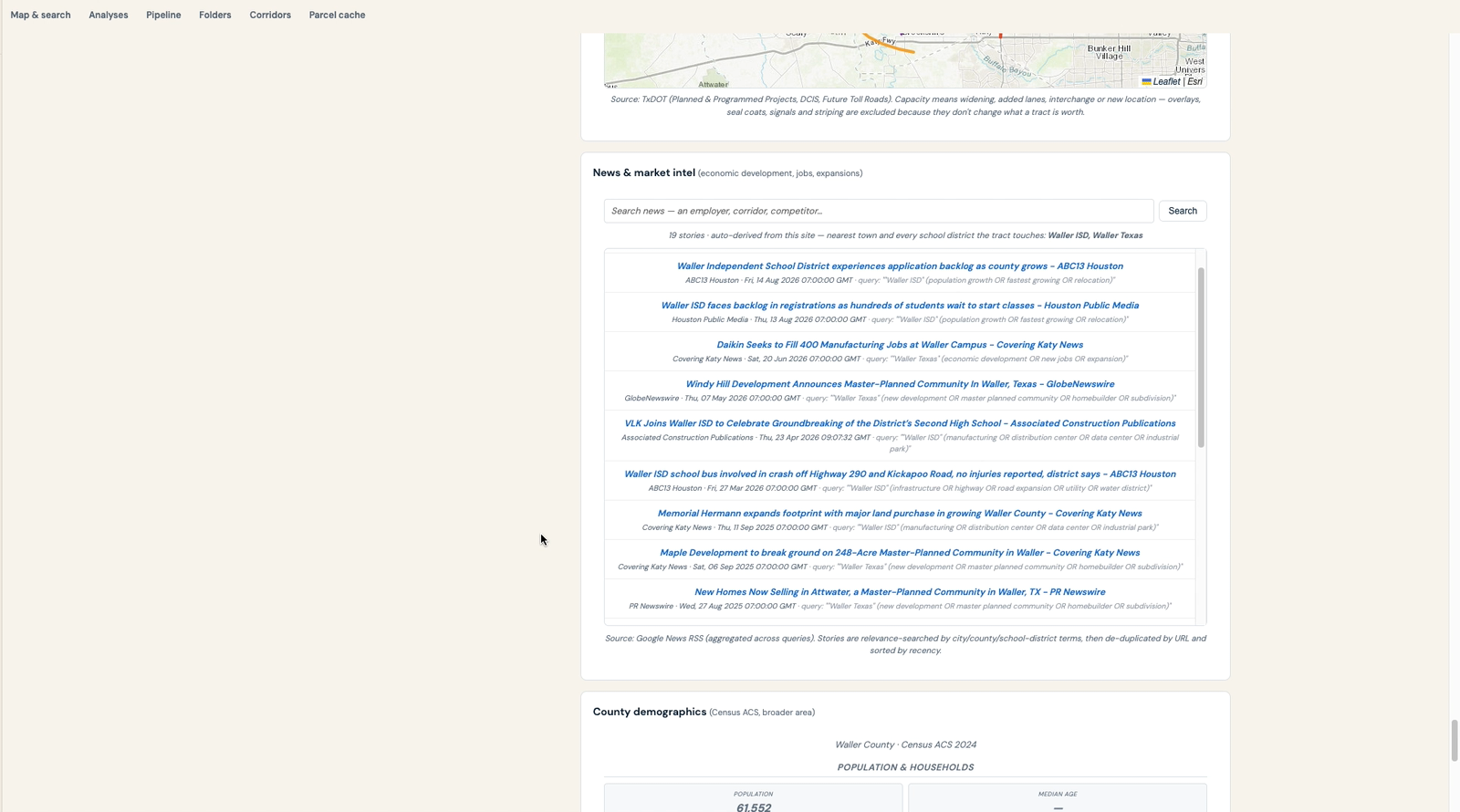Open Waller ISD school bus crash story
Screen dimensions: 1460x812
(x=900, y=474)
